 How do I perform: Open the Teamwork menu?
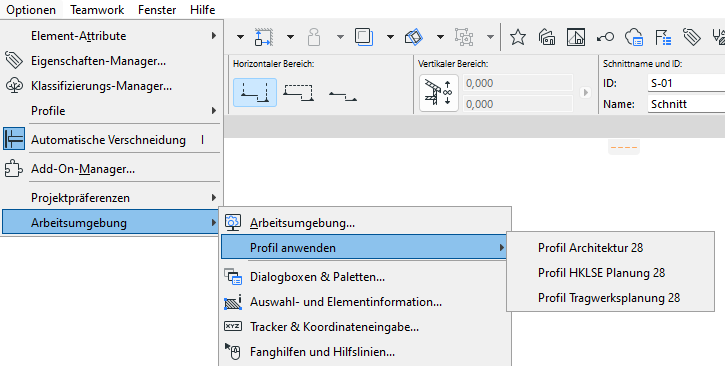[x=97, y=10]
